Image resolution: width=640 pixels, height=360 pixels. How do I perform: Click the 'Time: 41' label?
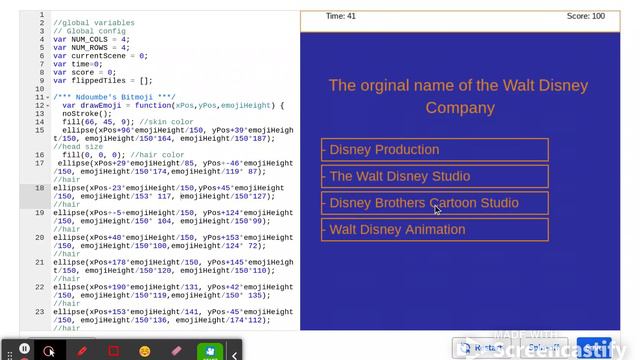341,16
